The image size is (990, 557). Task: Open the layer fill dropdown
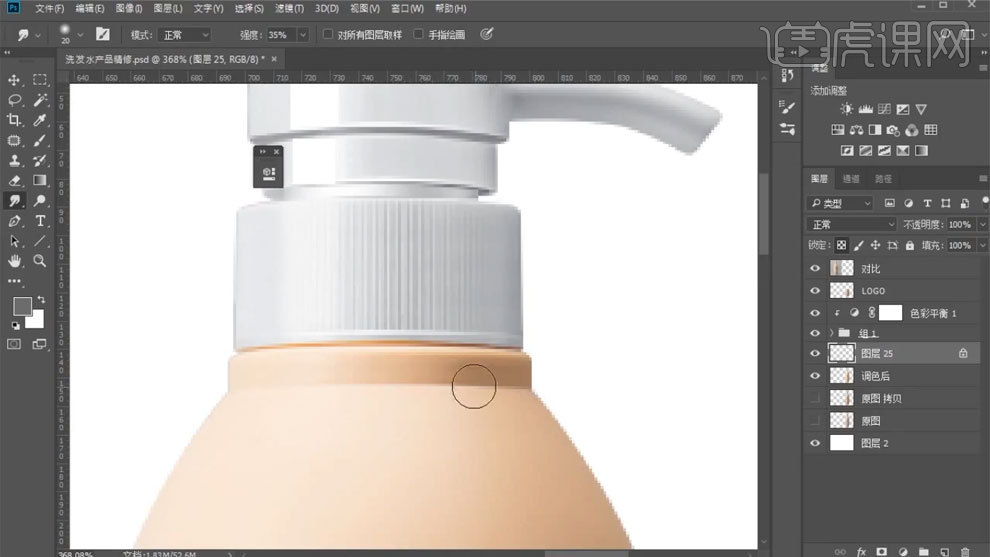tap(982, 245)
